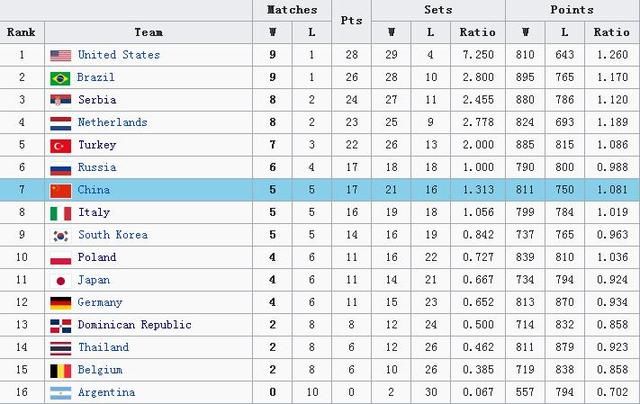Viewport: 640px width, 404px height.
Task: Click the Brazil flag icon
Action: (x=60, y=78)
